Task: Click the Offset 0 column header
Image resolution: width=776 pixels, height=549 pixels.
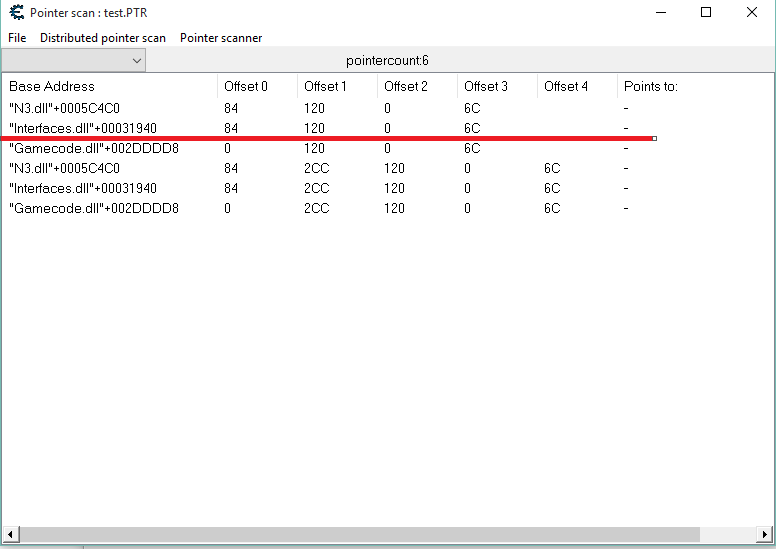Action: point(246,87)
